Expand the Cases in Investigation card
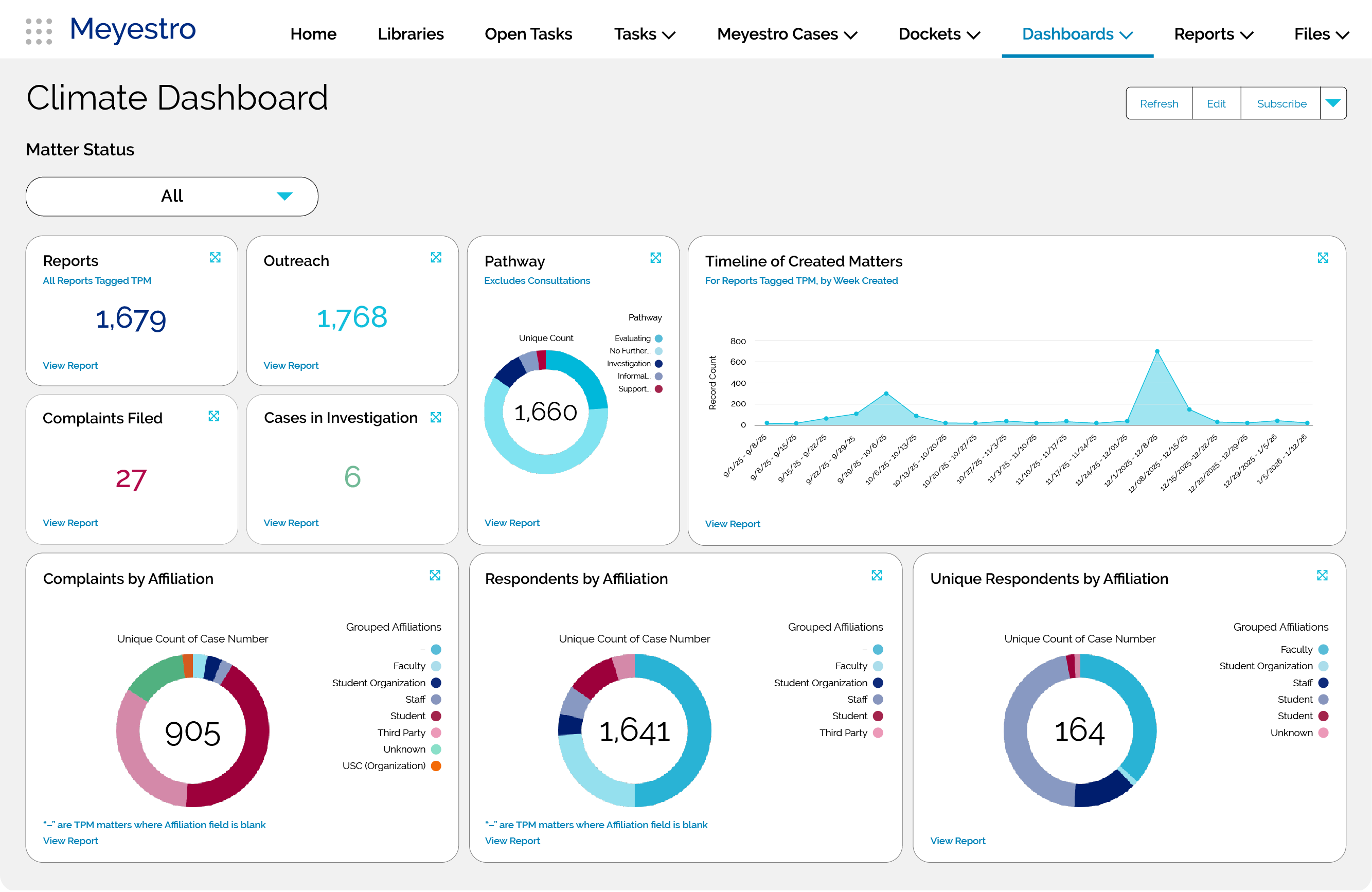 (x=436, y=417)
